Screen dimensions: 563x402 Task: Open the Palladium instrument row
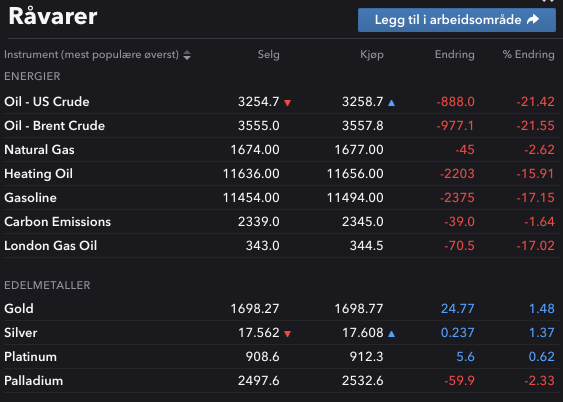pyautogui.click(x=282, y=380)
